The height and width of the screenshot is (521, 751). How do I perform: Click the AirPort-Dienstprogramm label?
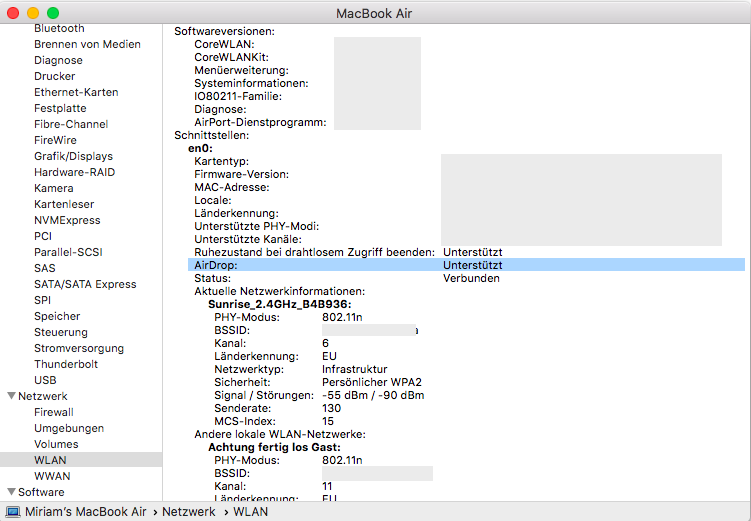(260, 122)
